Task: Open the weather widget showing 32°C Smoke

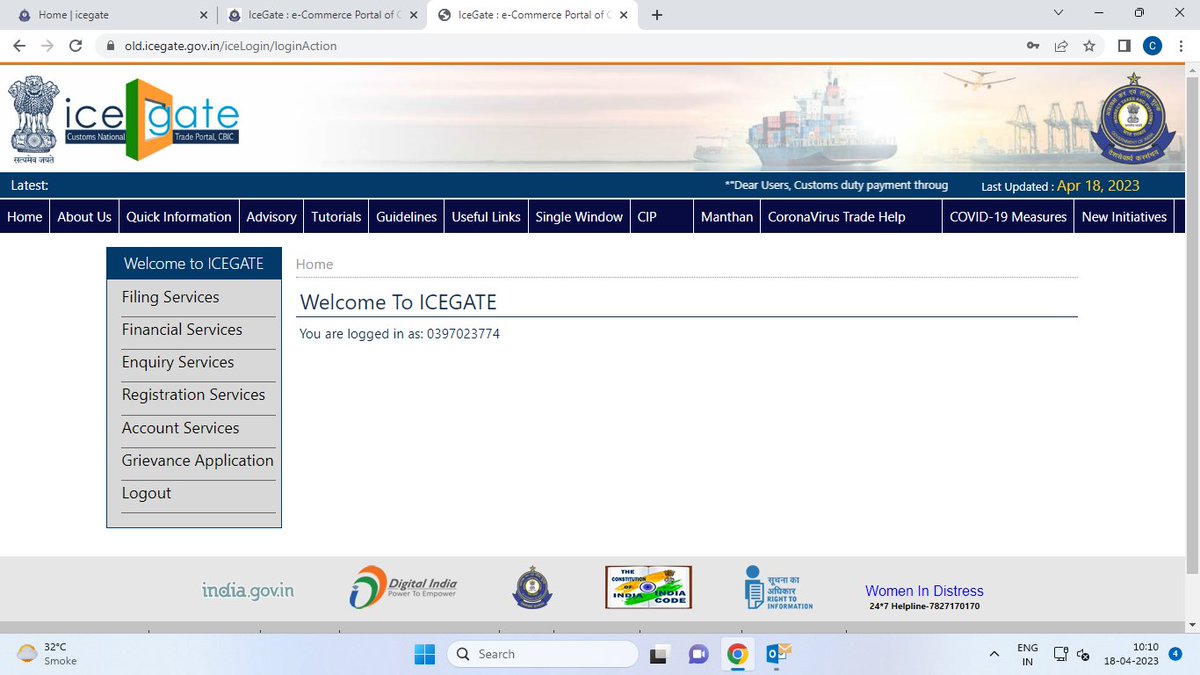Action: (x=47, y=654)
